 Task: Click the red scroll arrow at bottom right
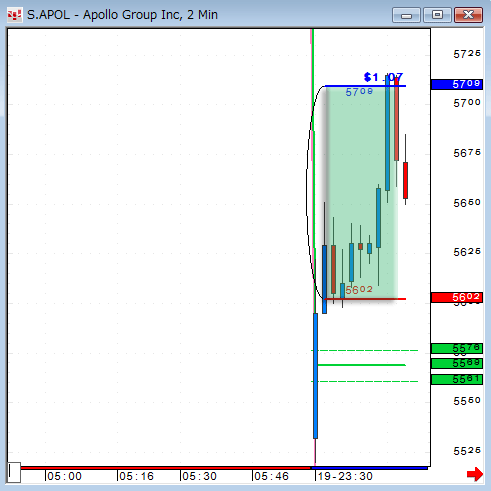click(x=475, y=474)
